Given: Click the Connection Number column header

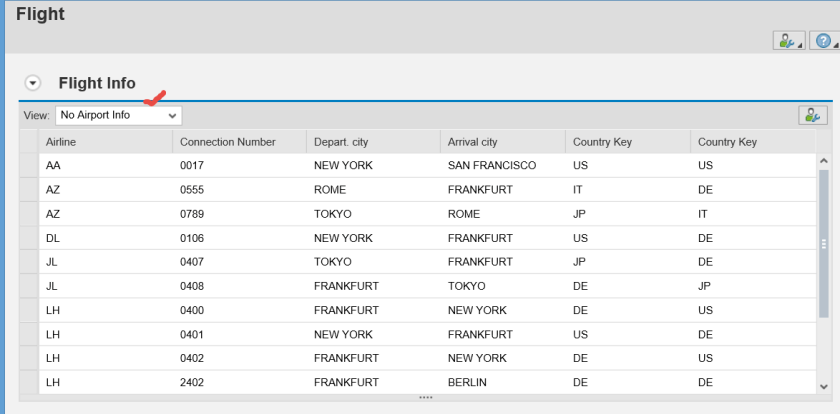Looking at the screenshot, I should click(235, 142).
